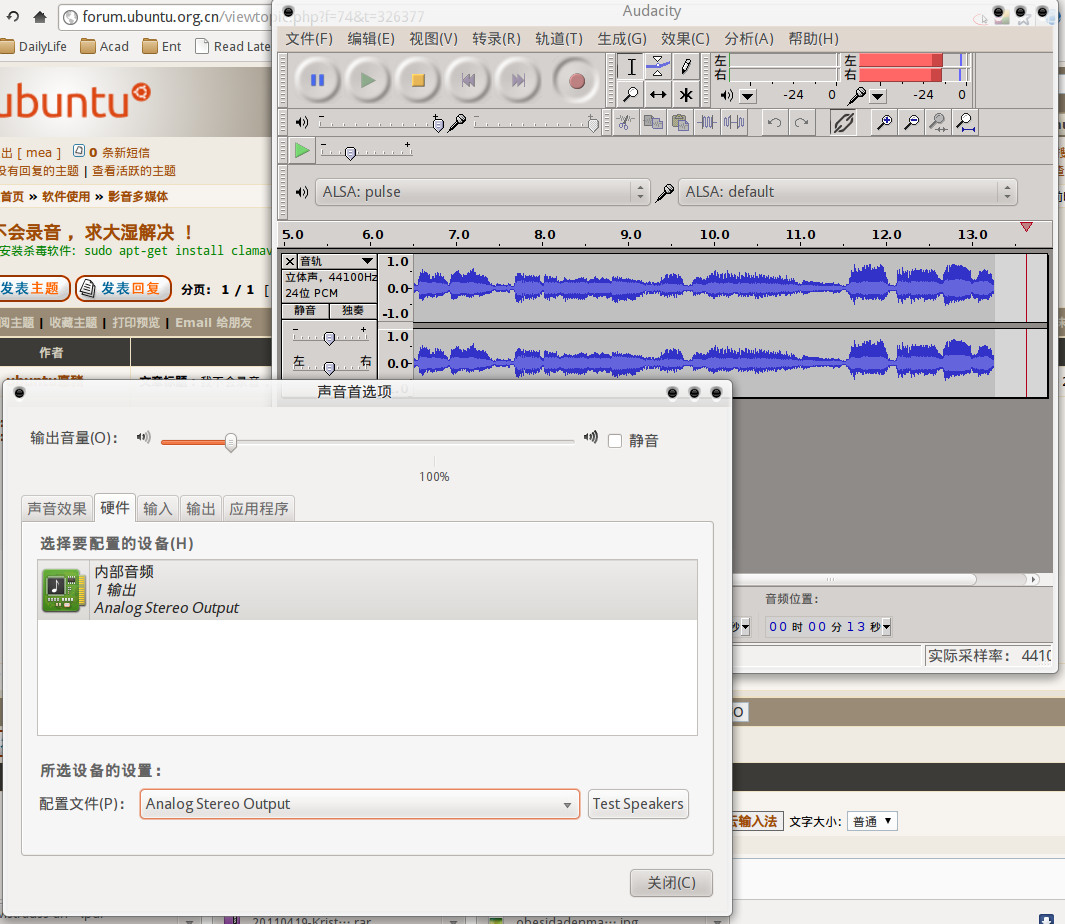Close the audio track with its X button

290,261
